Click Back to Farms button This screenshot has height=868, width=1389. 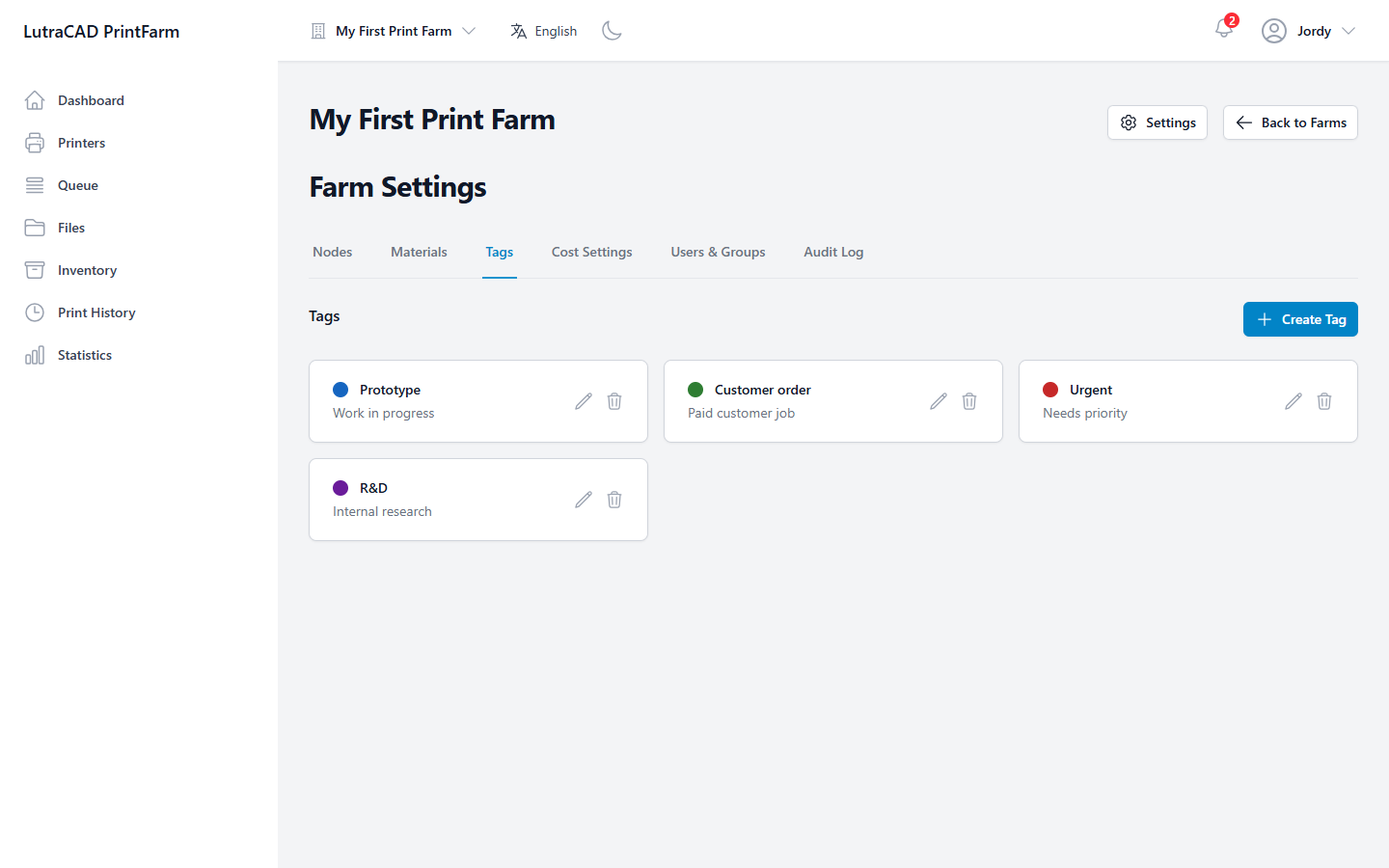click(x=1291, y=122)
